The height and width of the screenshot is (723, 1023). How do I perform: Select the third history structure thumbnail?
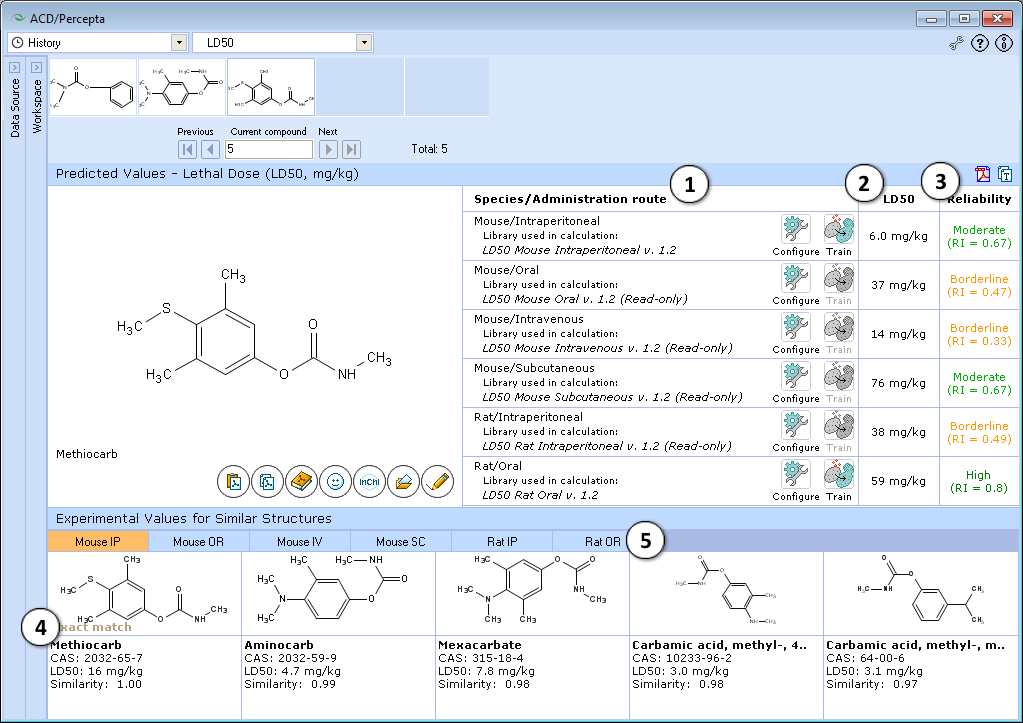(x=271, y=87)
